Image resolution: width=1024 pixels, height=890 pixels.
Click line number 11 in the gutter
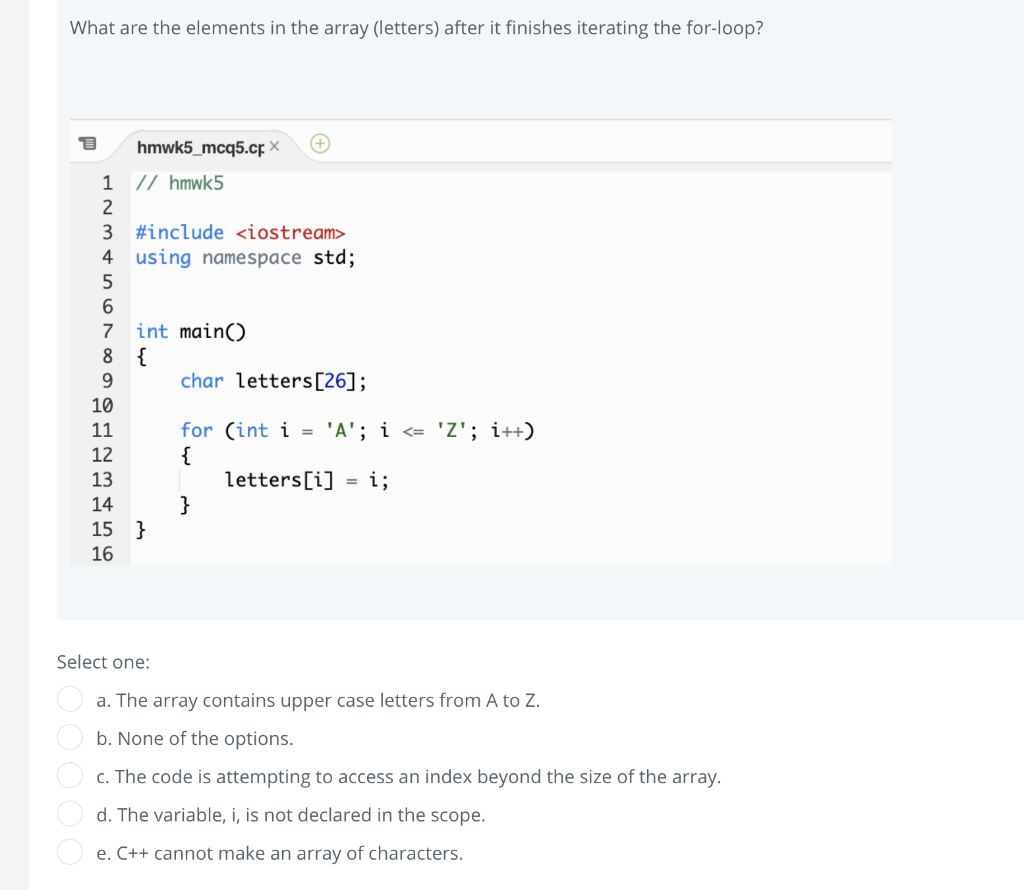(102, 430)
